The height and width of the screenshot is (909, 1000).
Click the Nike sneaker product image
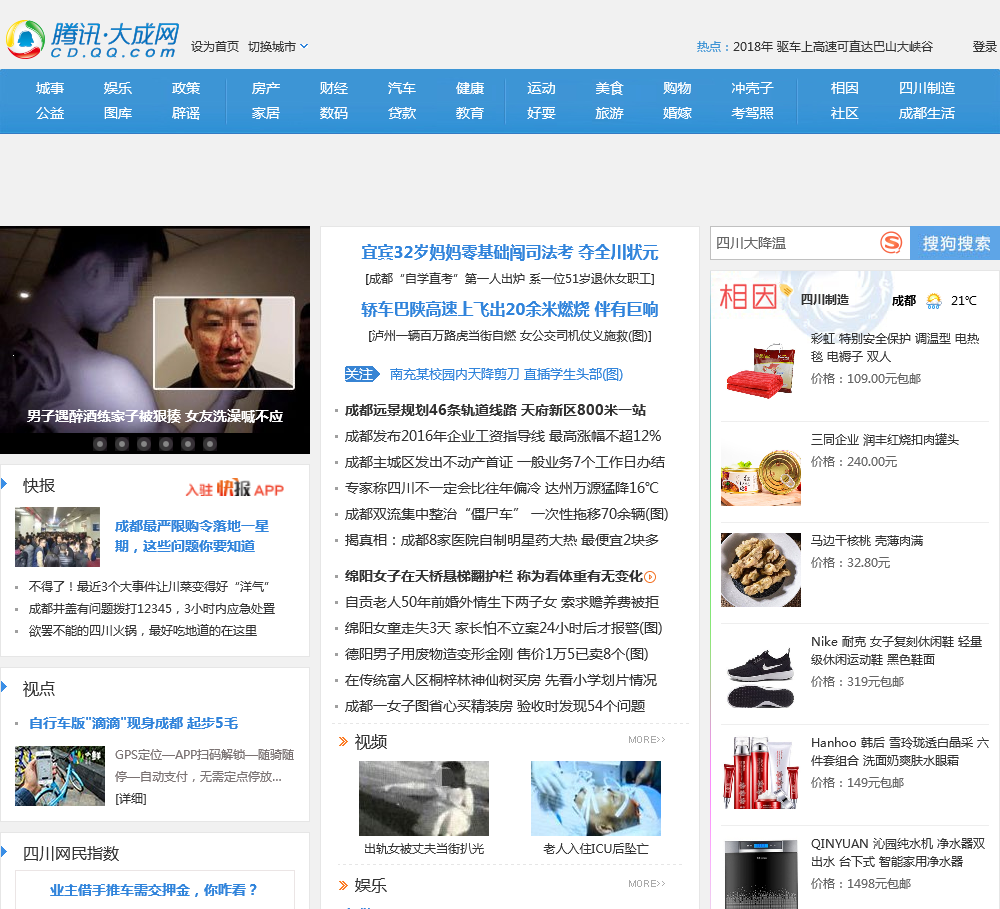click(761, 676)
